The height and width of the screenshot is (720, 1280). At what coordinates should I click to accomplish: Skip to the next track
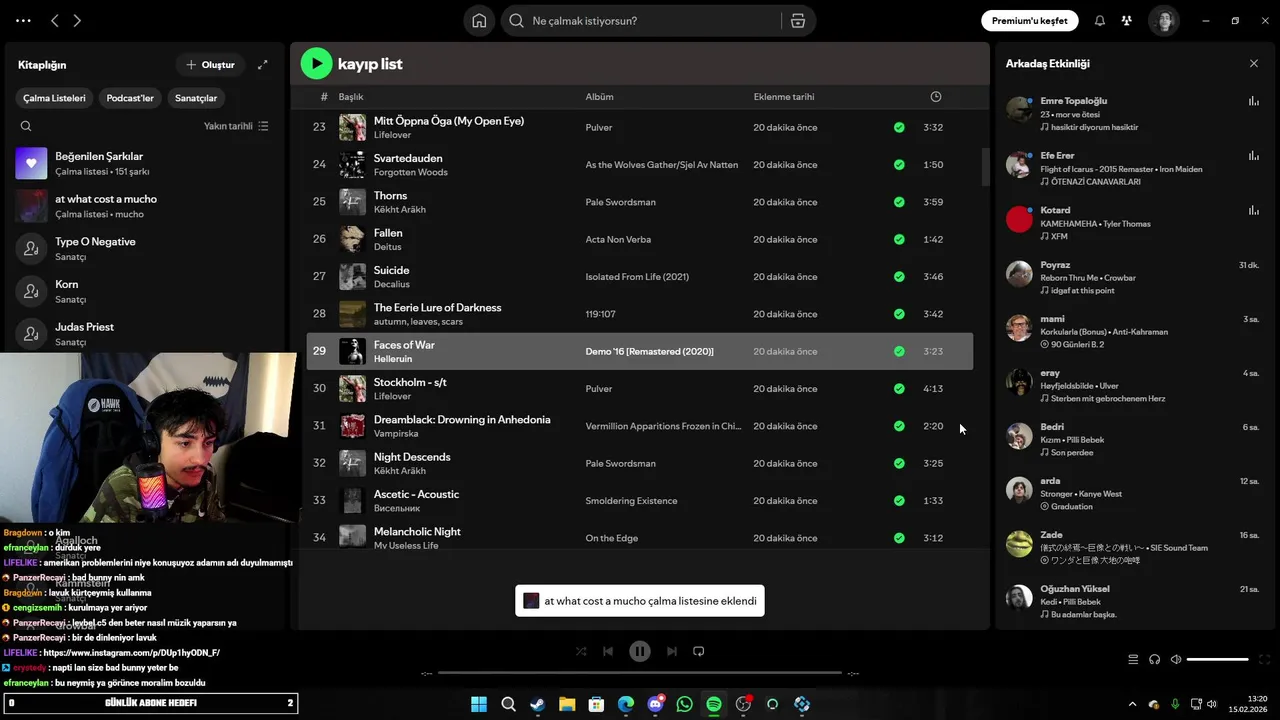(672, 651)
